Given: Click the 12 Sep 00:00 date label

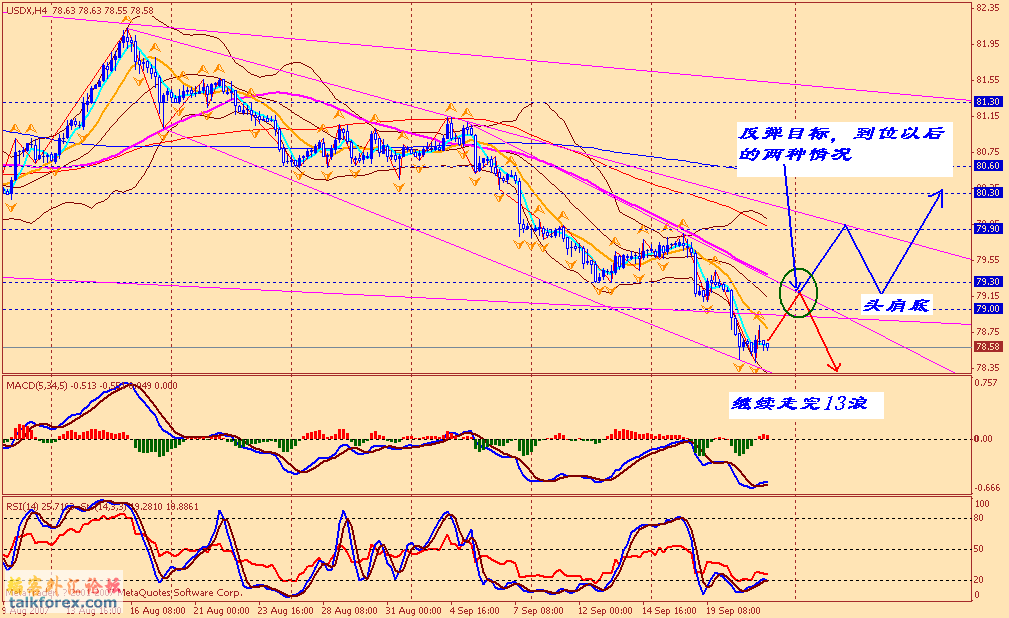Looking at the screenshot, I should 605,610.
